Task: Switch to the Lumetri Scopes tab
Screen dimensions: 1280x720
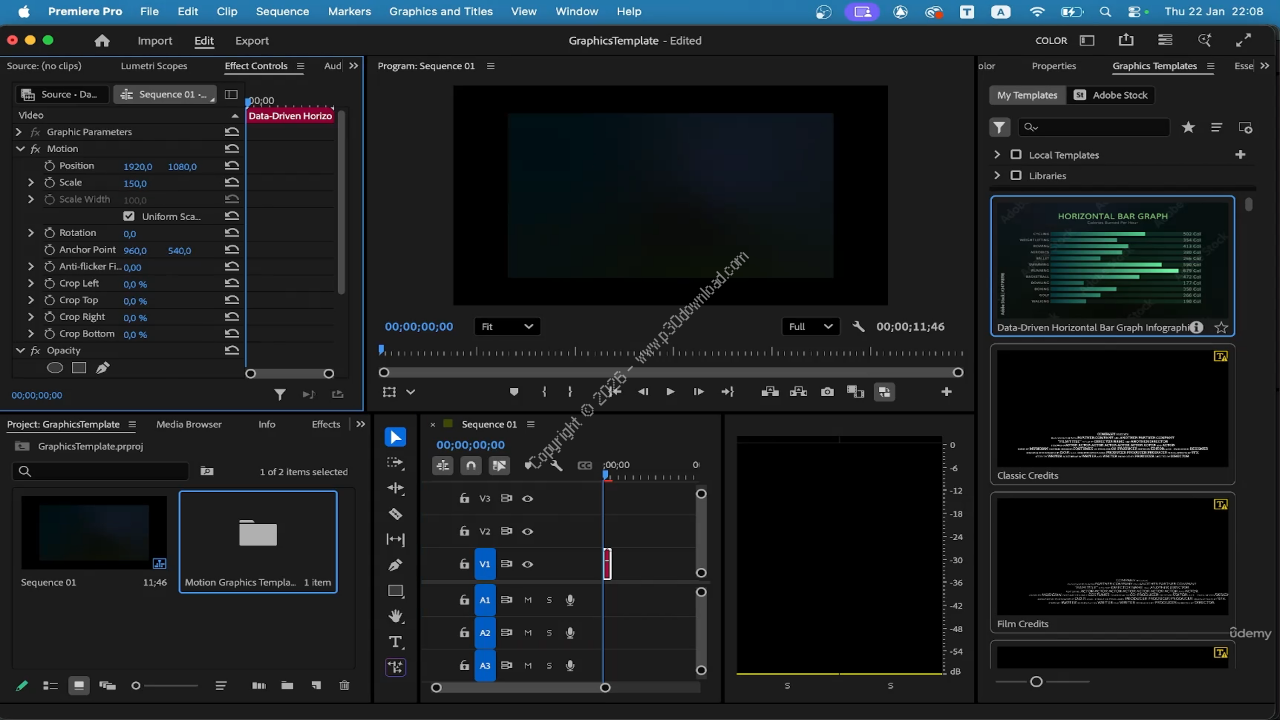Action: click(154, 66)
